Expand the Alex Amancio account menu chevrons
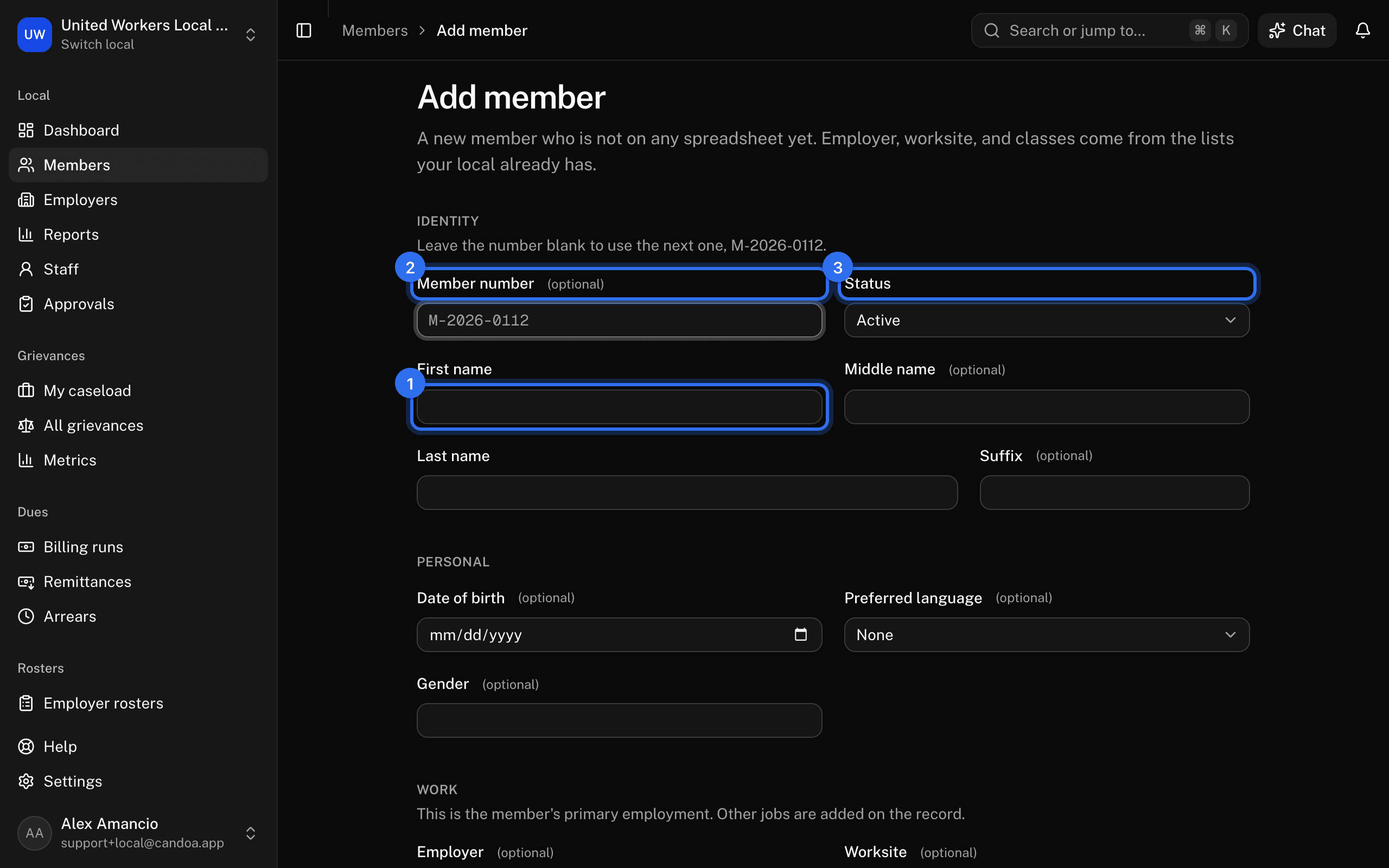Image resolution: width=1389 pixels, height=868 pixels. 250,833
